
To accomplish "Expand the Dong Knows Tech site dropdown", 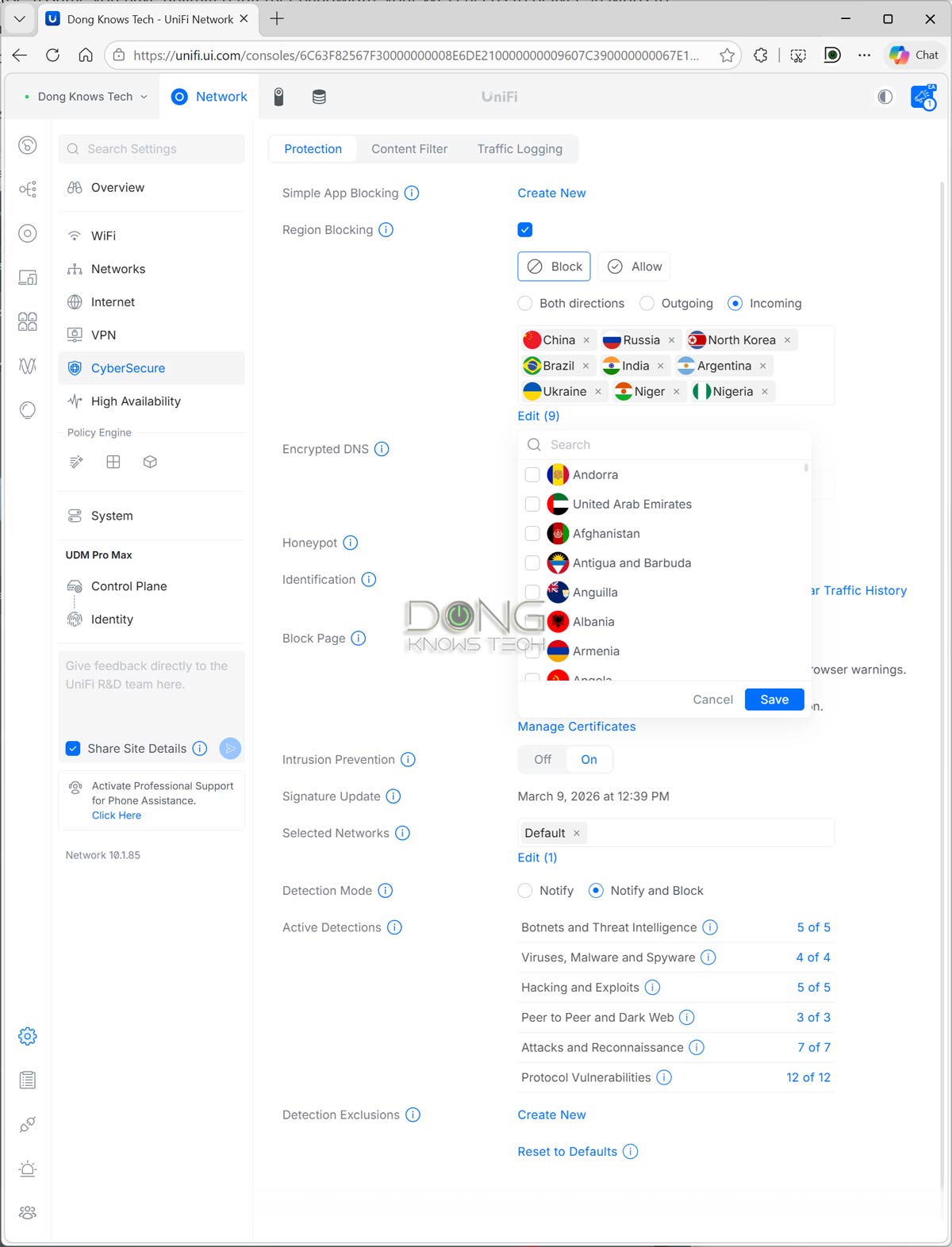I will coord(86,97).
